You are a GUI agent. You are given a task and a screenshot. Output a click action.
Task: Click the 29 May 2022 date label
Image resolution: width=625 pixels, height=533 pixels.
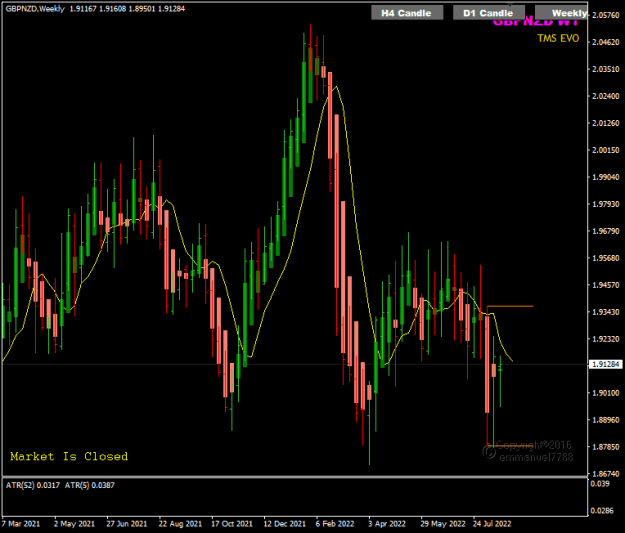[x=443, y=523]
